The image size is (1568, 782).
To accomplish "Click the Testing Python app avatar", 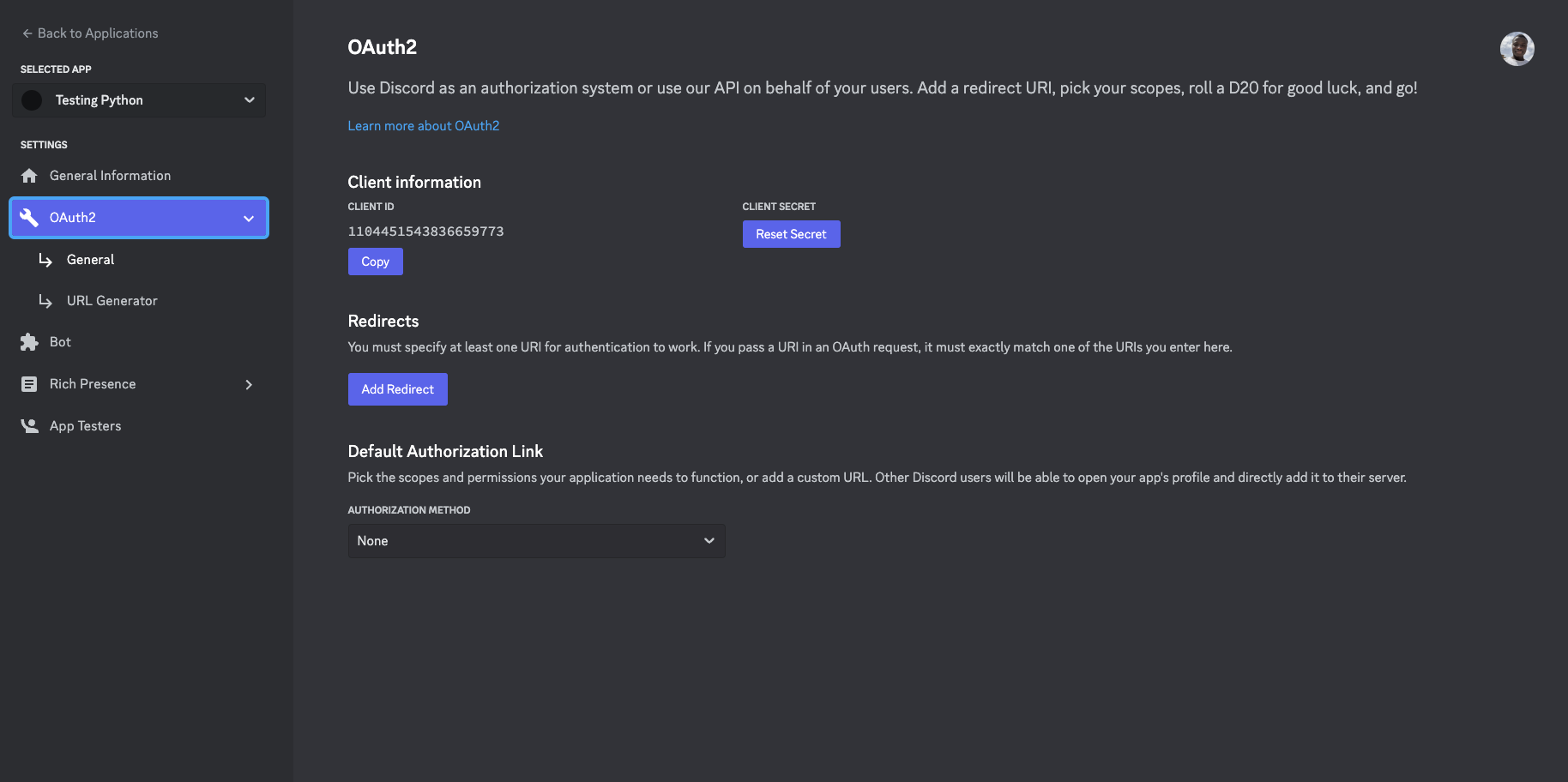I will click(32, 99).
